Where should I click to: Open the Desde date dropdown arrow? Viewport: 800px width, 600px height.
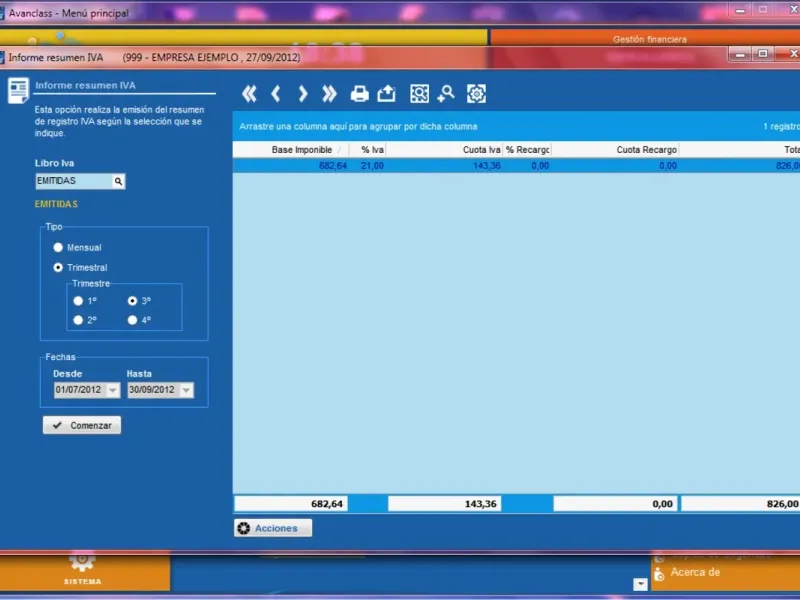click(113, 390)
